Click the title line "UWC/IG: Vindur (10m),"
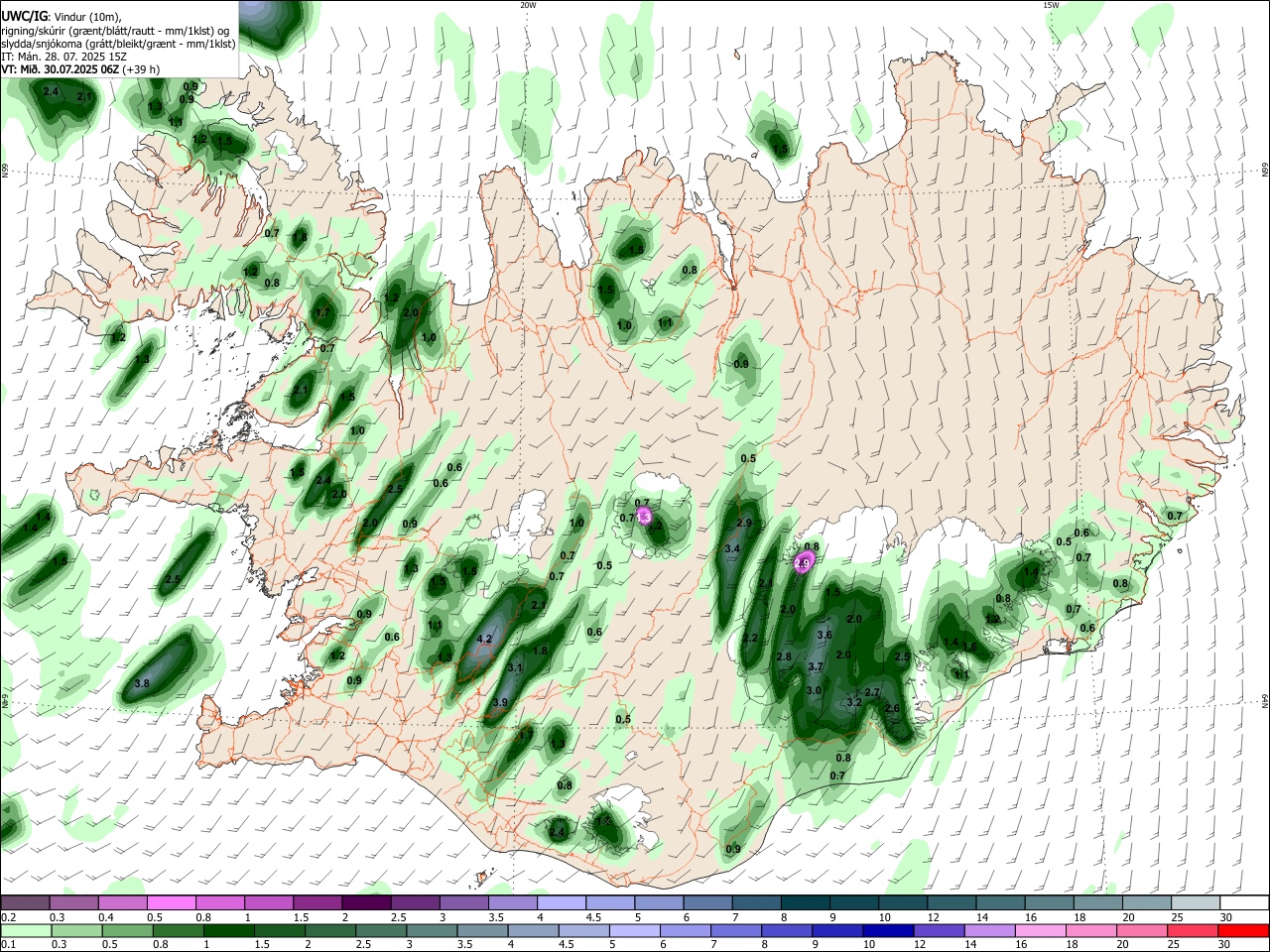The image size is (1270, 952). coord(61,17)
